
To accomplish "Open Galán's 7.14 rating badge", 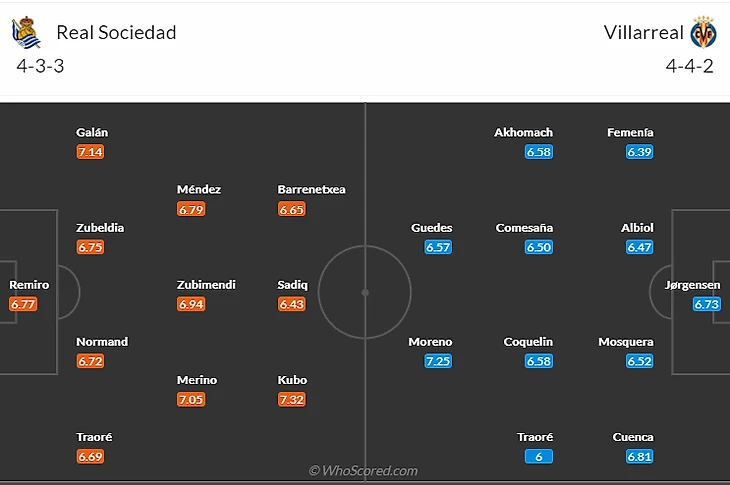I will click(90, 152).
